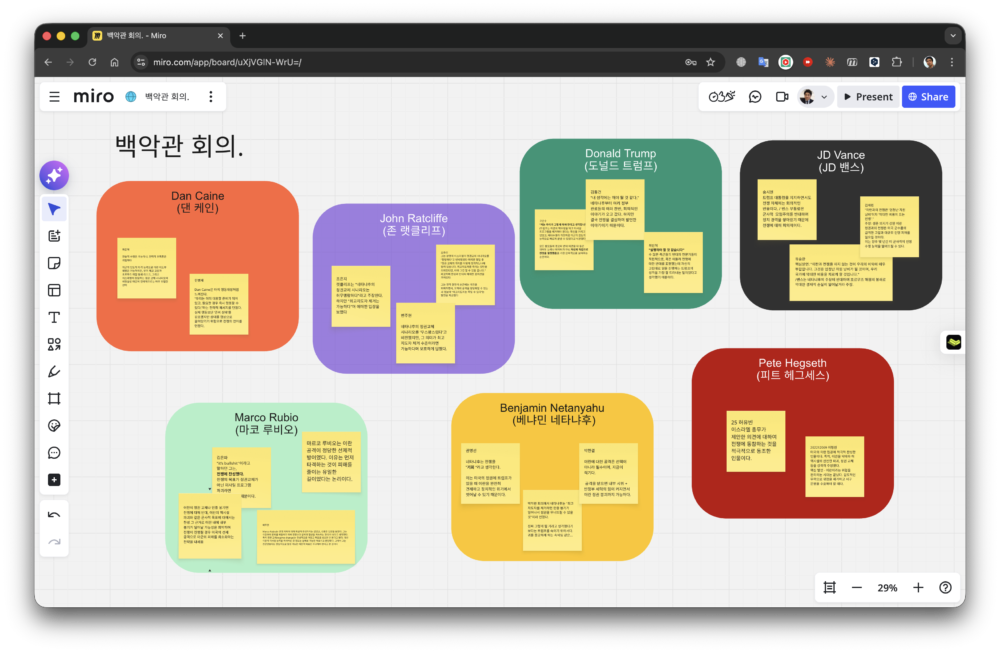
Task: Bookmark this page with star icon
Action: (x=711, y=62)
